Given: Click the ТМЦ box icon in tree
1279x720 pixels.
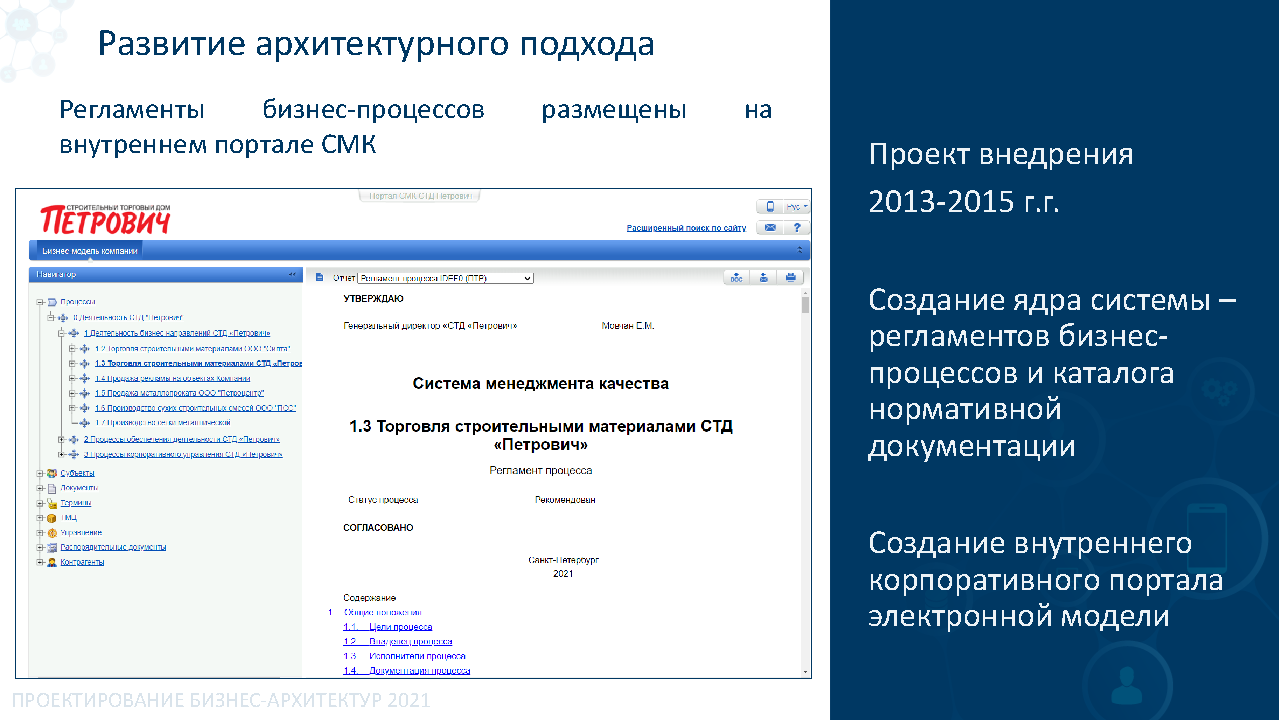Looking at the screenshot, I should [x=52, y=518].
